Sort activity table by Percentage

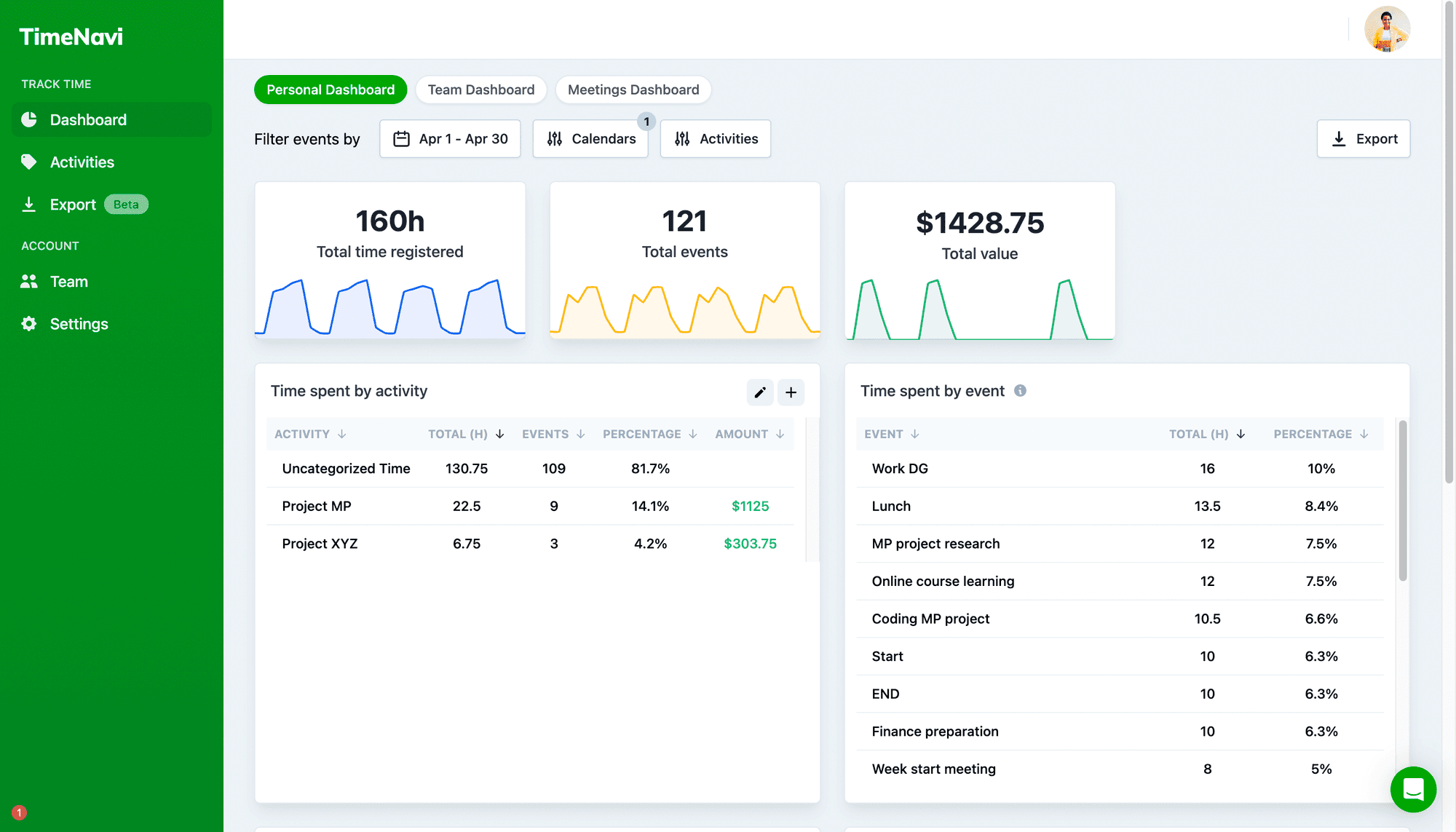coord(650,434)
